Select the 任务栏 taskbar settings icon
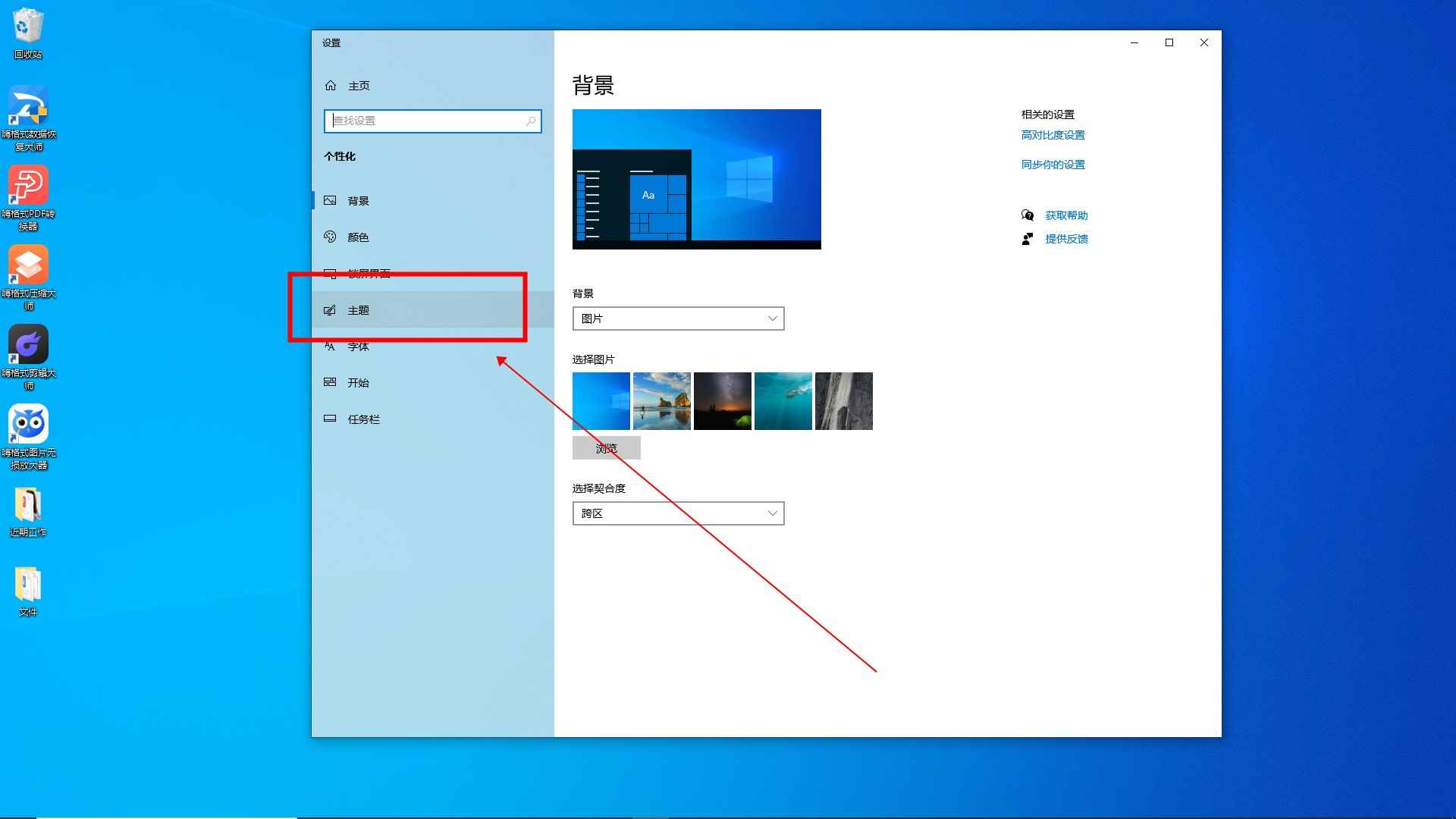The width and height of the screenshot is (1456, 819). coord(331,419)
